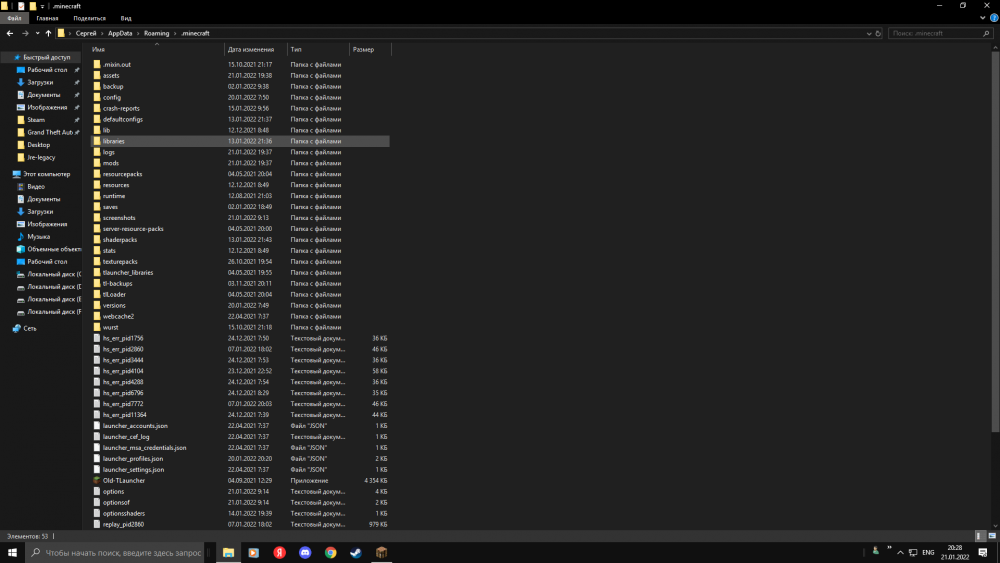Screen dimensions: 1000x563
Task: Go forward using the forward arrow
Action: click(x=25, y=33)
